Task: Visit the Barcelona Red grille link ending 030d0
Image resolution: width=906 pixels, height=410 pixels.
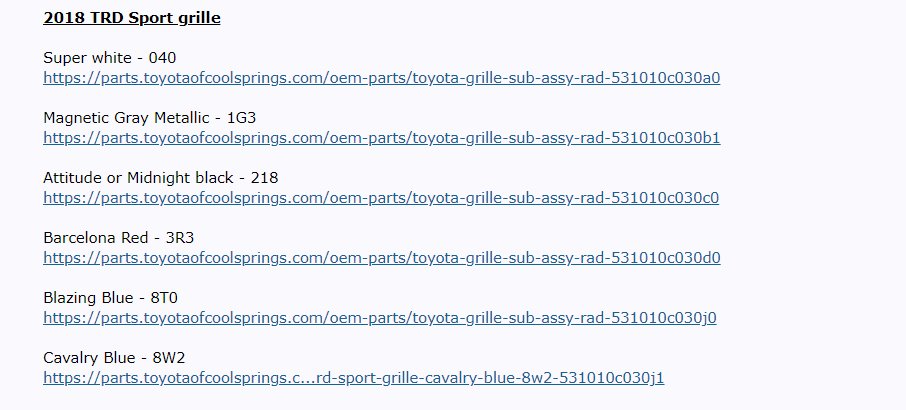Action: (381, 258)
